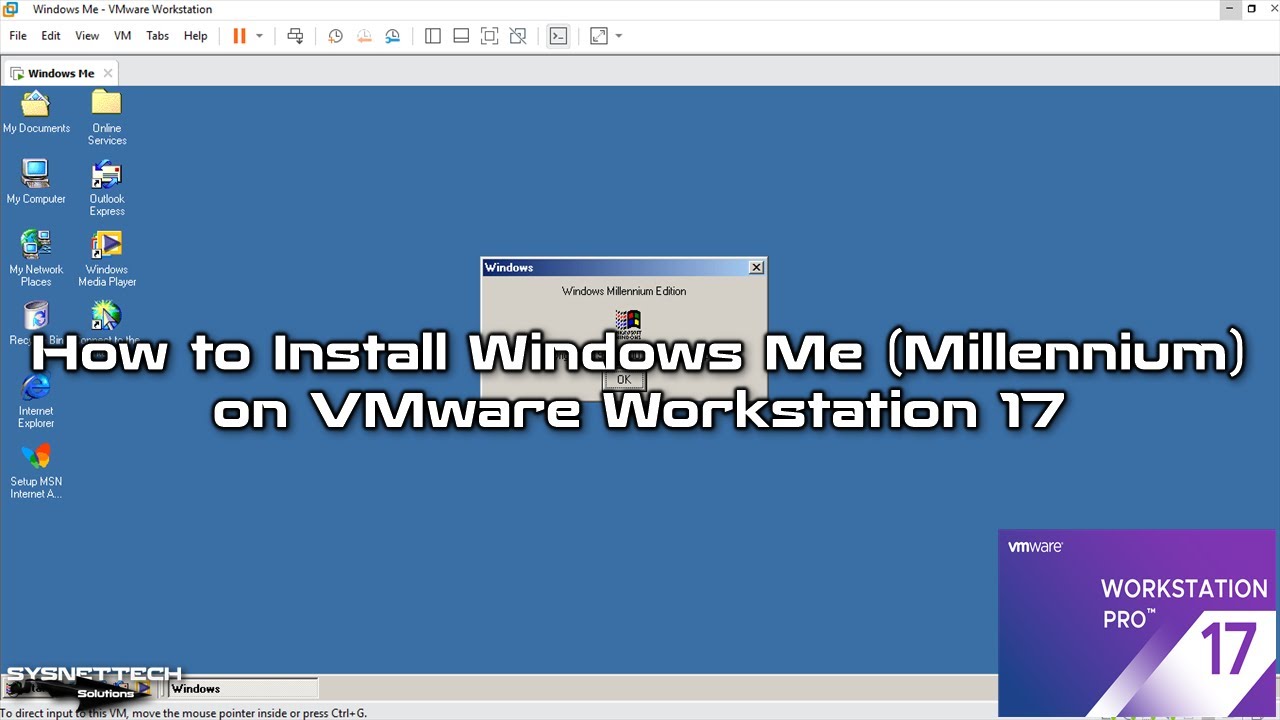Switch to Unity mode

click(518, 36)
